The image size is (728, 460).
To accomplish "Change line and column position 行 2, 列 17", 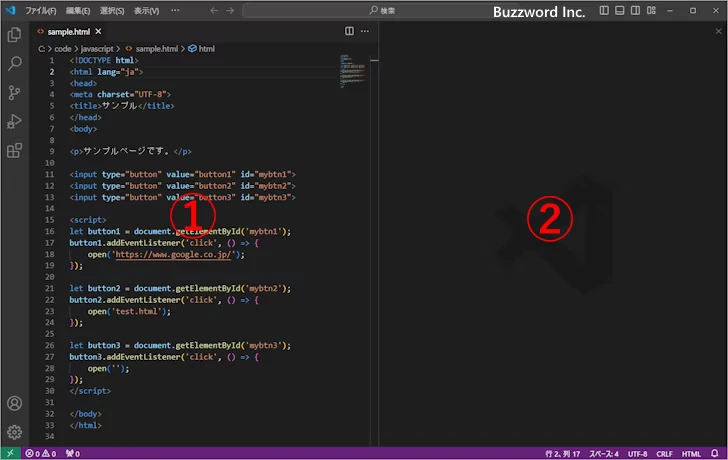I will pyautogui.click(x=562, y=454).
